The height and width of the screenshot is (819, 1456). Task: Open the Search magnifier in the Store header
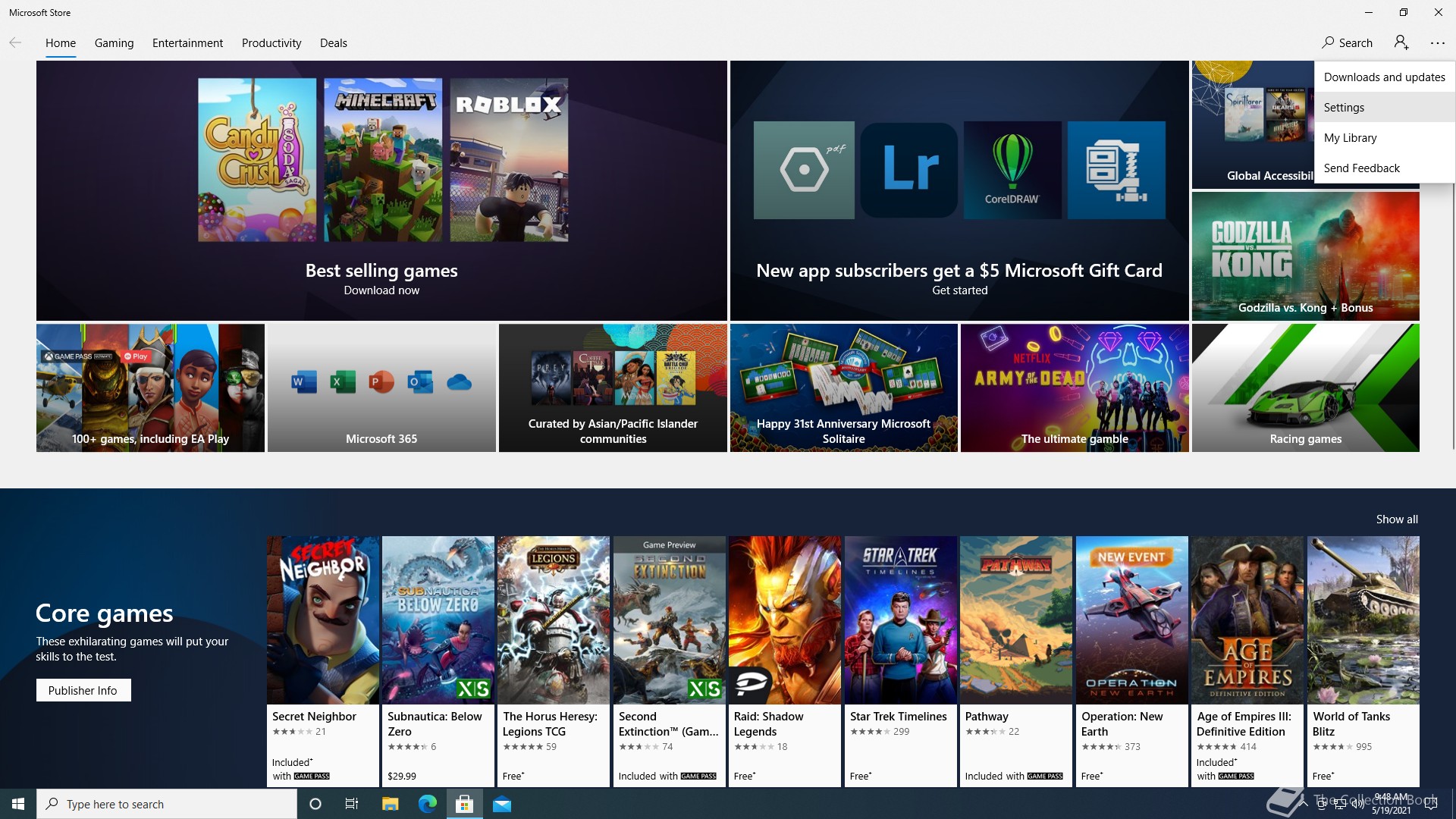point(1347,42)
